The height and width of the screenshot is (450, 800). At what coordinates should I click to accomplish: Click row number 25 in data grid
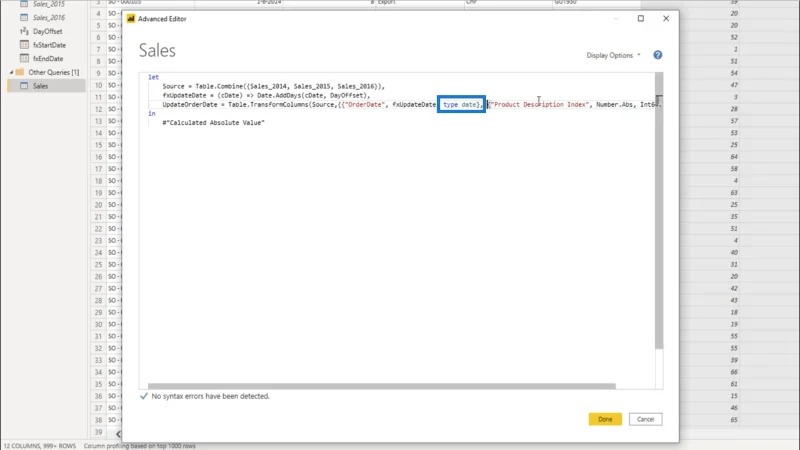[98, 264]
